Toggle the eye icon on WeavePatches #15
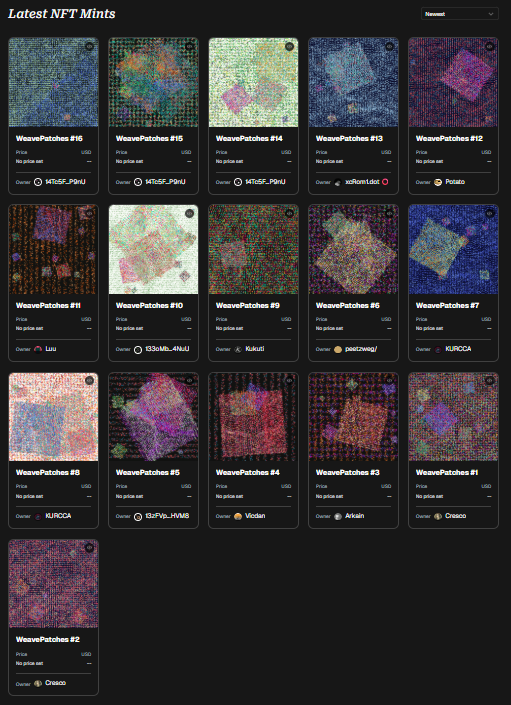The image size is (511, 705). coord(189,46)
